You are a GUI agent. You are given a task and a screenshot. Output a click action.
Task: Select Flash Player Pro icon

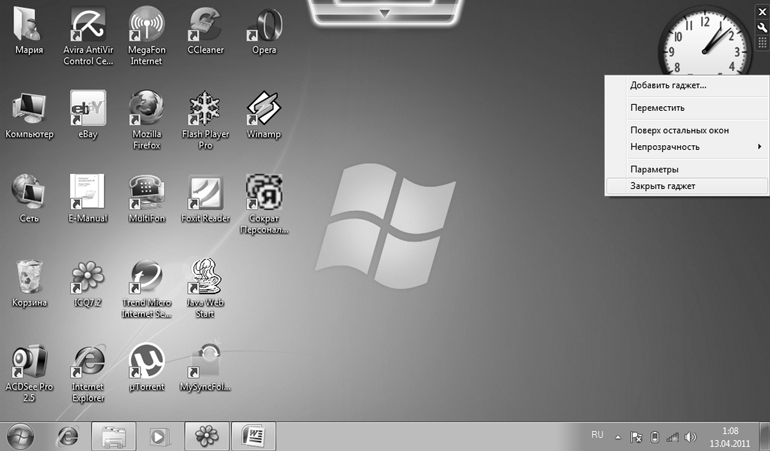pos(205,119)
